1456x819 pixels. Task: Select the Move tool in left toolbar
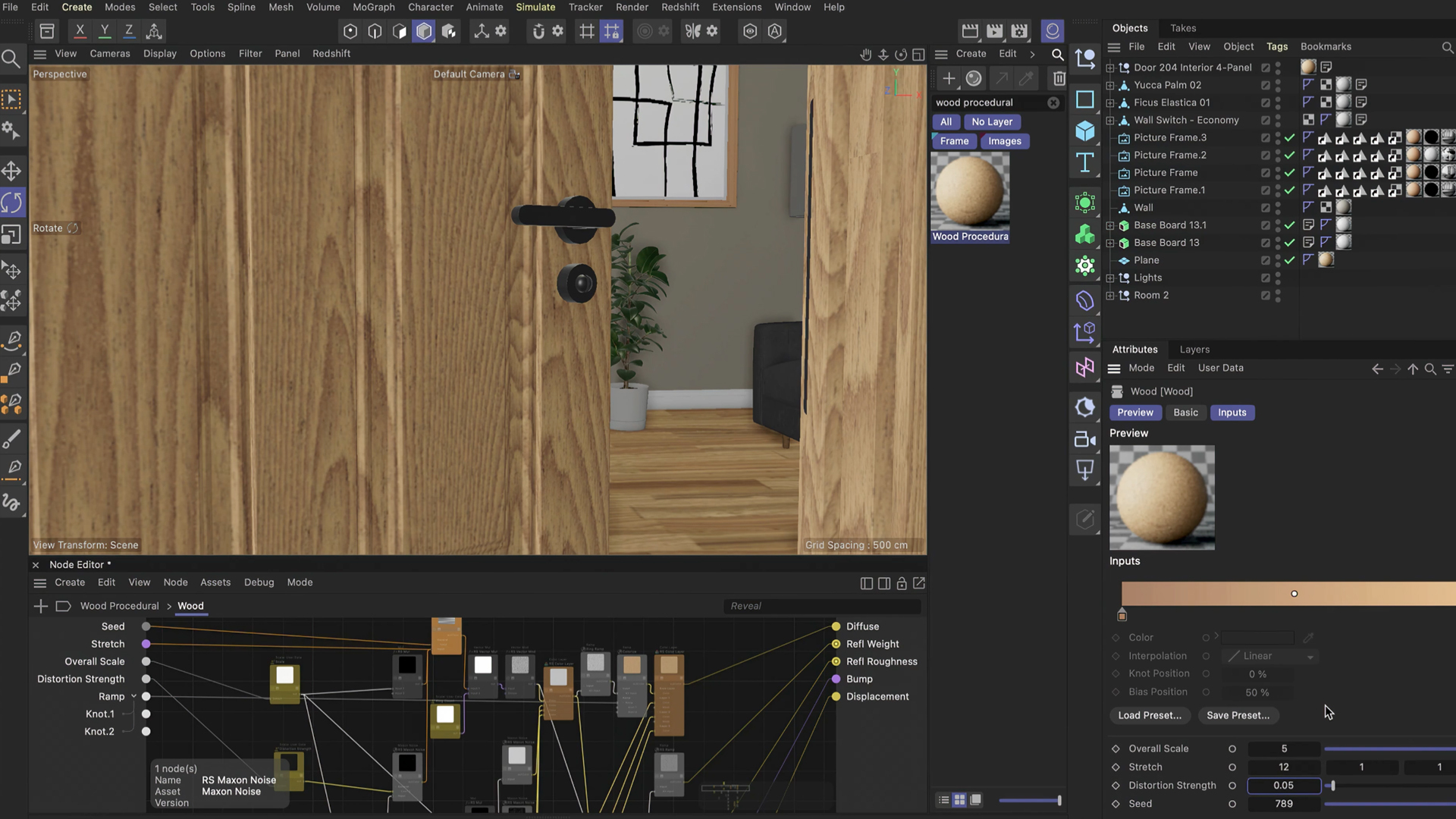tap(12, 171)
